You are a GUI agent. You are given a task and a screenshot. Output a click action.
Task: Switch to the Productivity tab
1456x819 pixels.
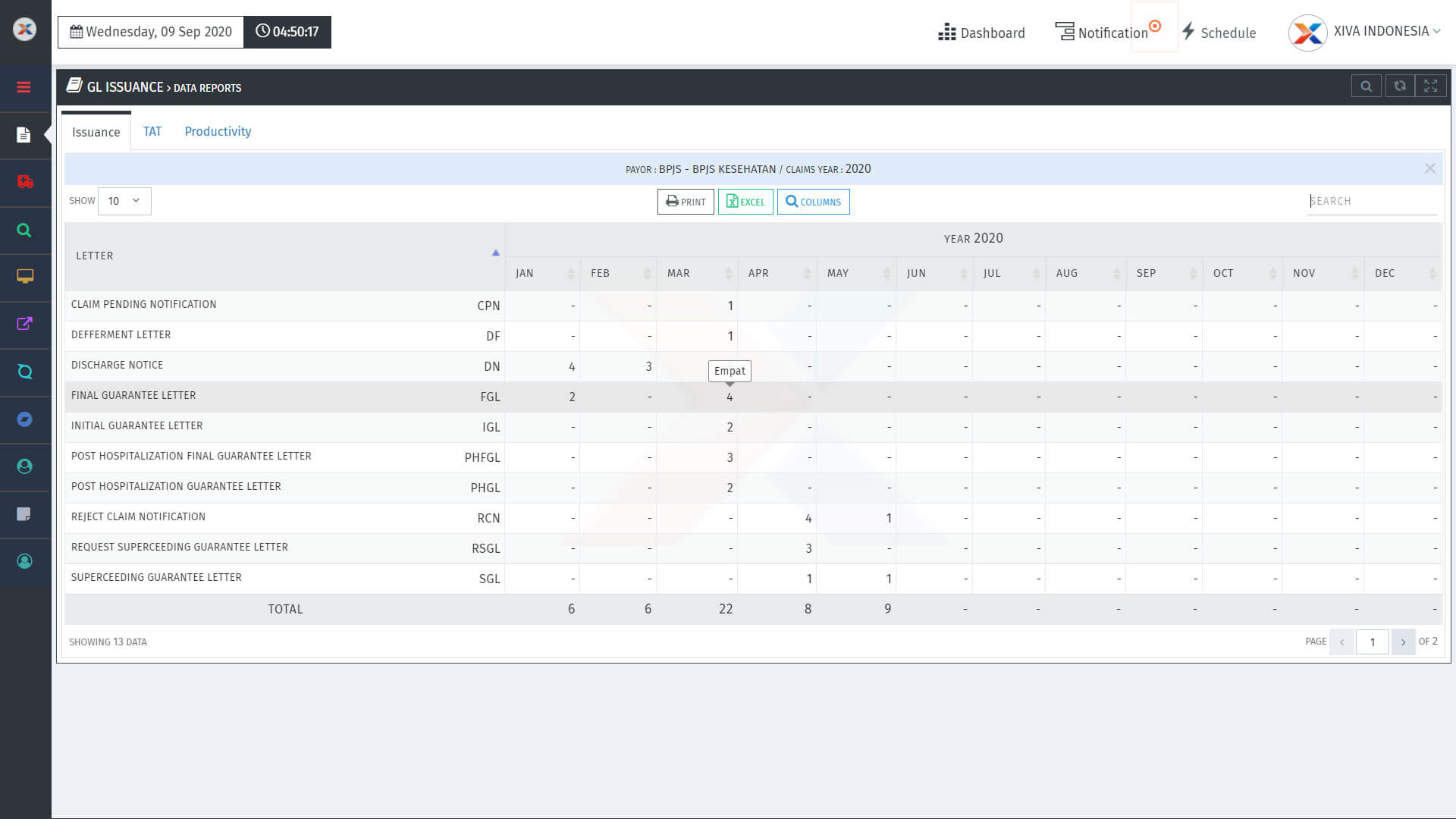tap(218, 131)
